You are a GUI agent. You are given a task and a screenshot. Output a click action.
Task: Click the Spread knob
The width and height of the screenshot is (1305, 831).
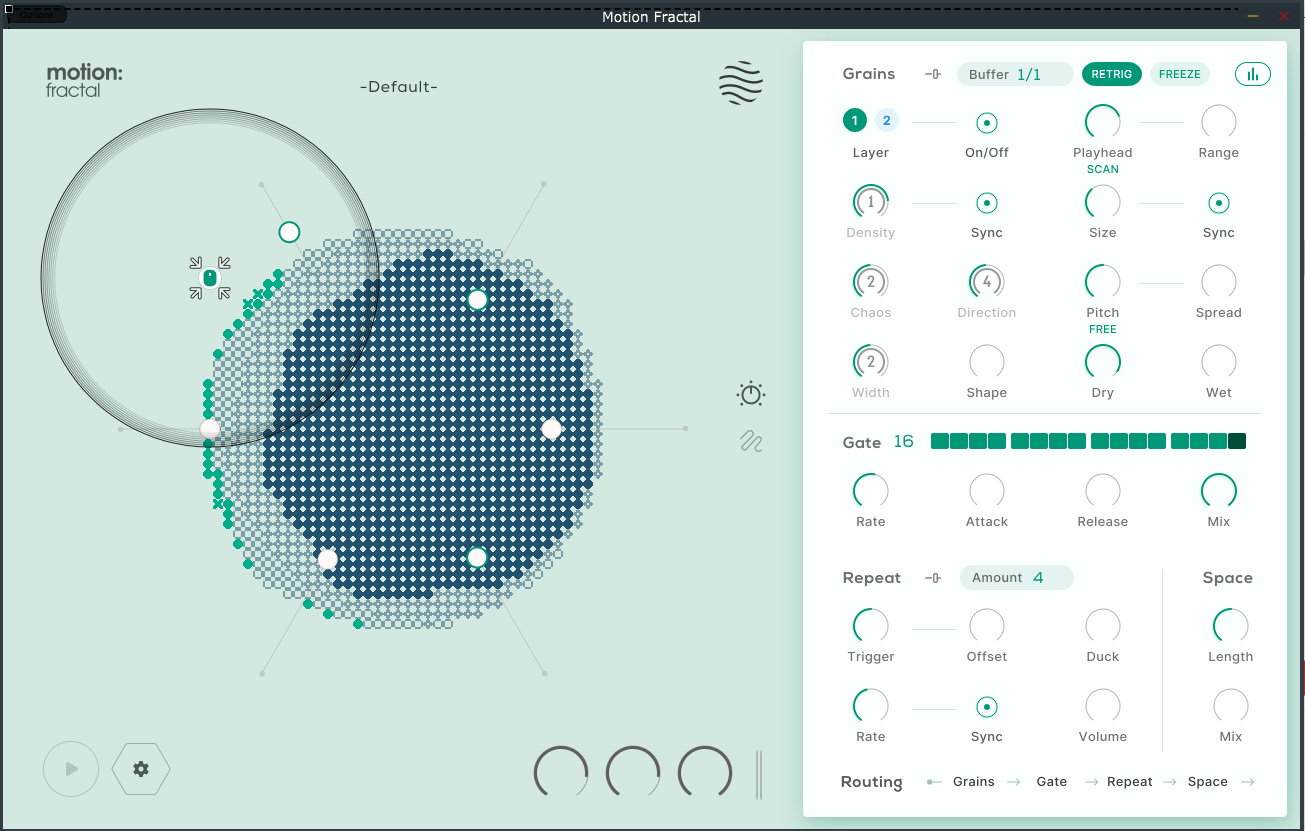coord(1219,282)
